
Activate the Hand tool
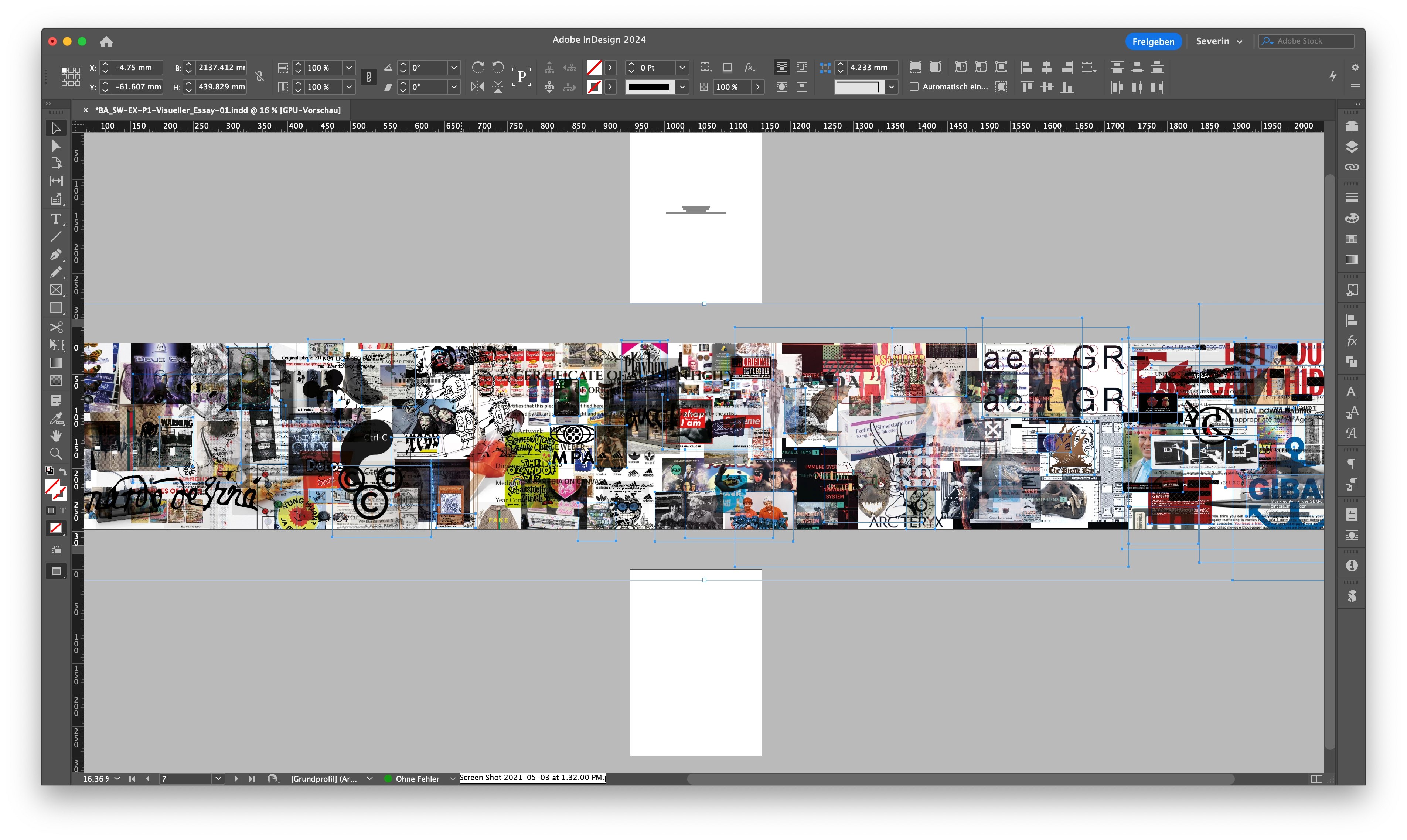click(x=56, y=436)
